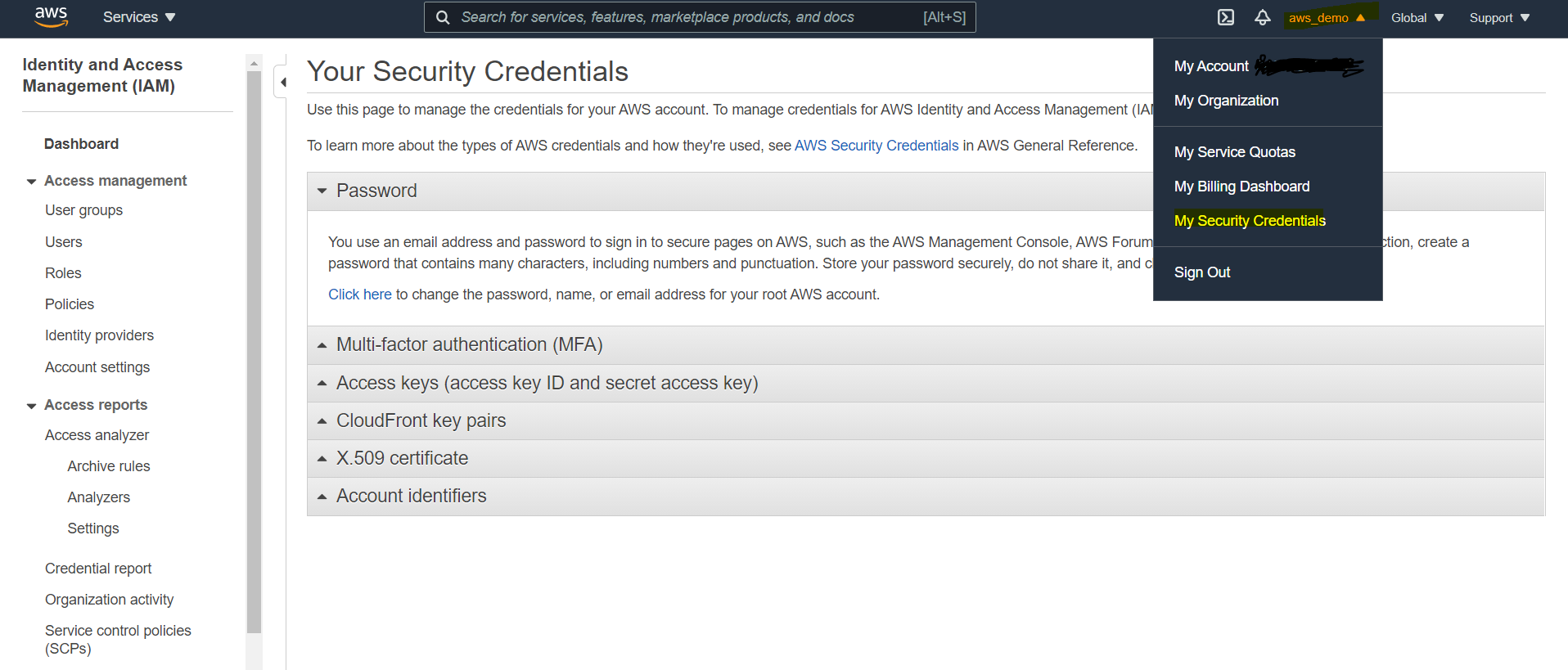Screen dimensions: 1568x670
Task: Collapse the Password section
Action: pos(926,191)
